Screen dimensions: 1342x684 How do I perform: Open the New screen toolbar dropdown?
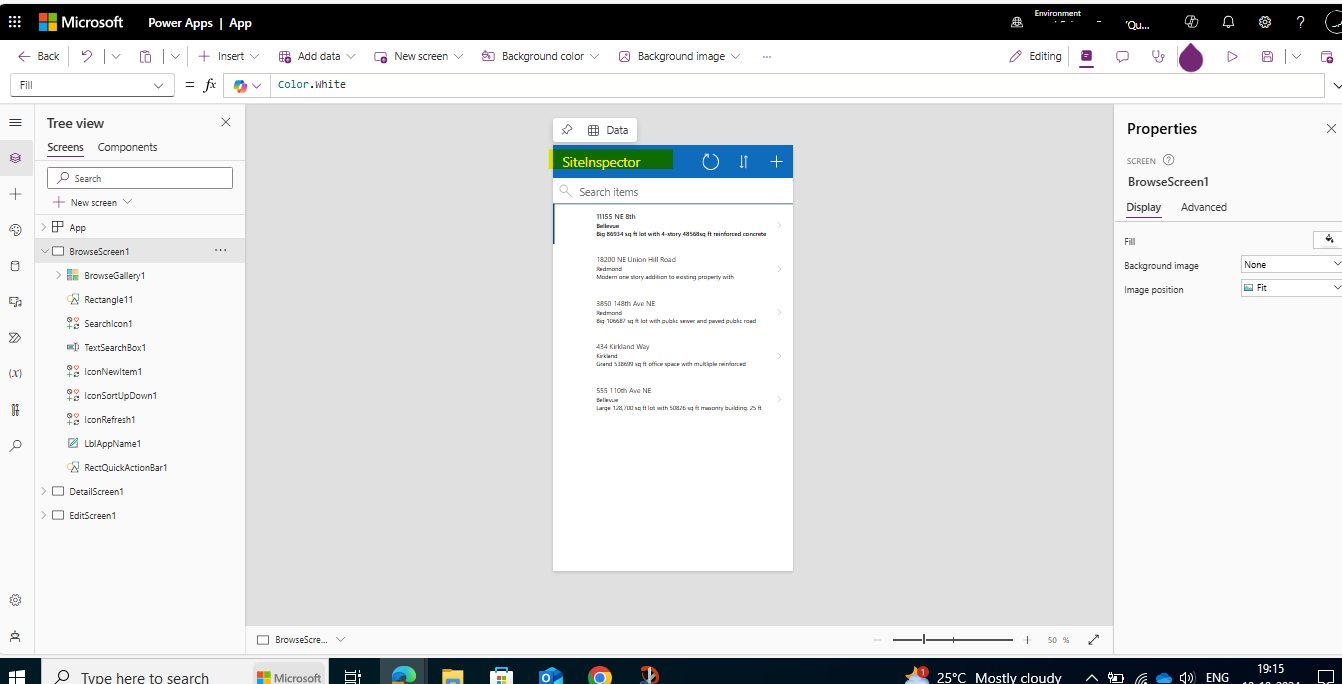[x=419, y=56]
